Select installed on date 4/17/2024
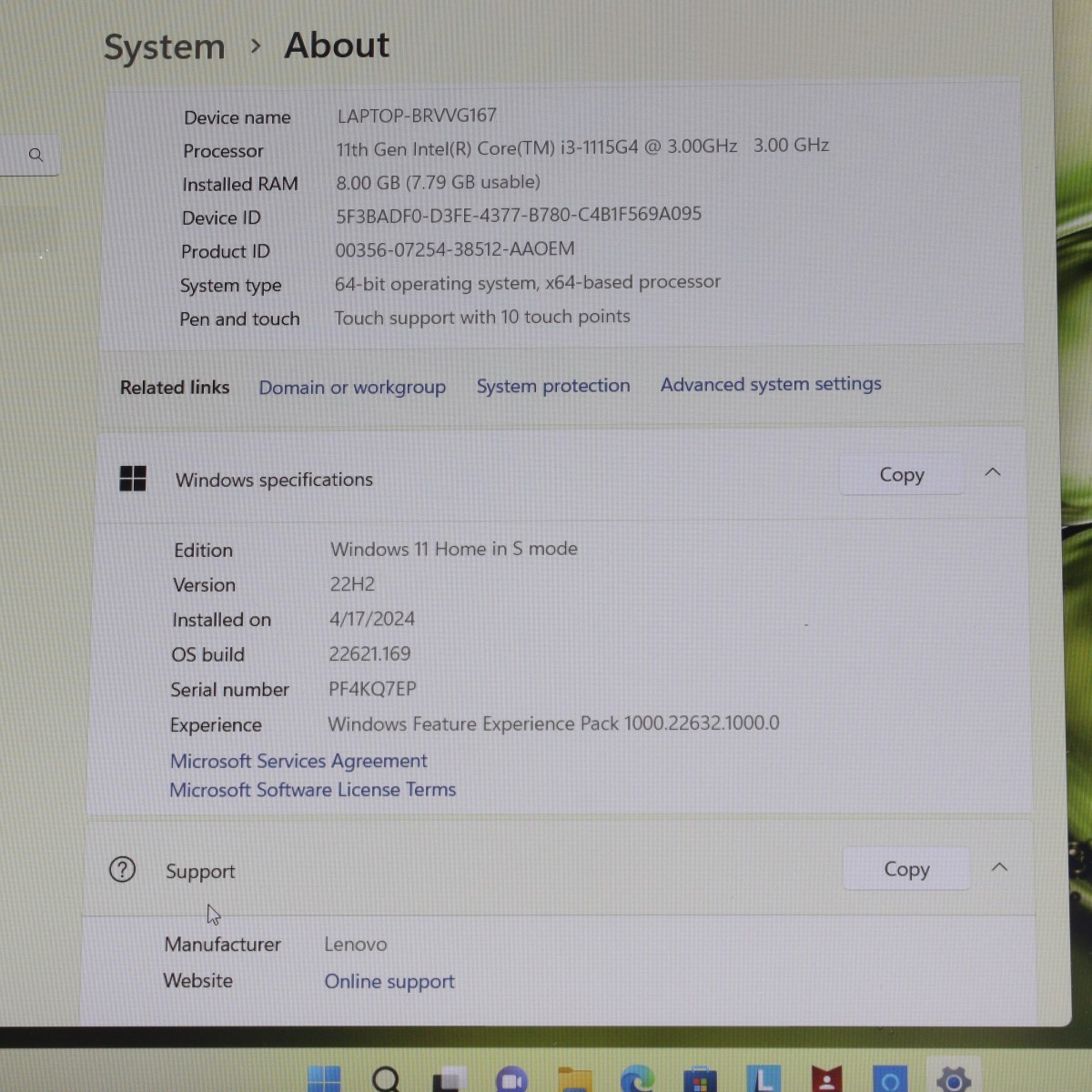The height and width of the screenshot is (1092, 1092). point(372,619)
